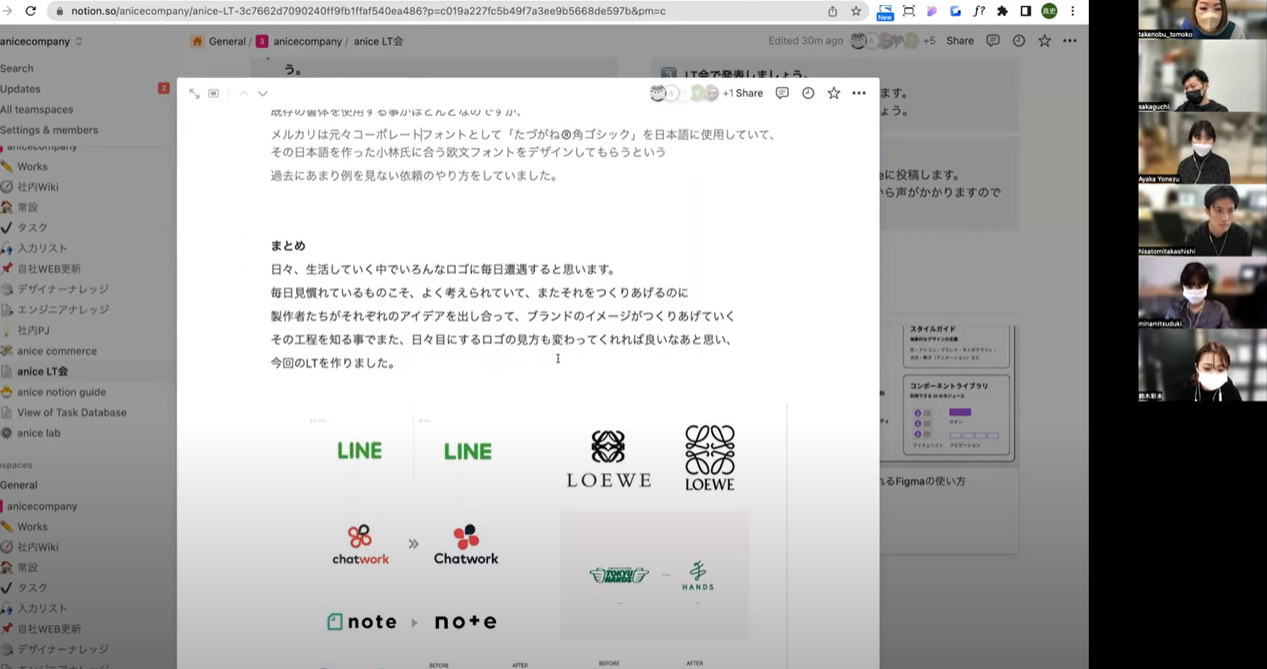Open background page three-dot menu

(x=1070, y=41)
